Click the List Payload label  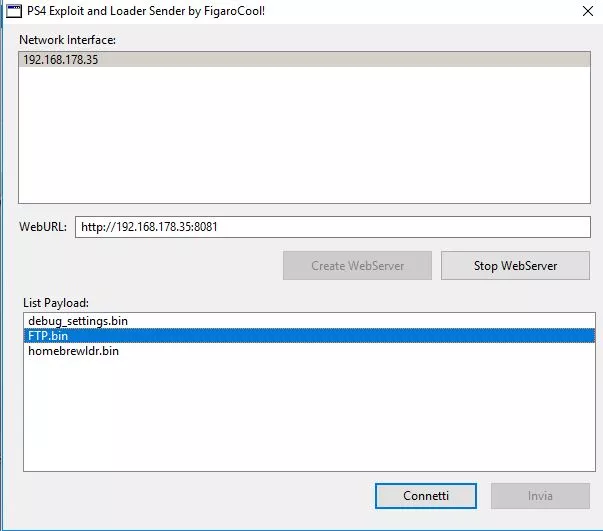tap(57, 301)
